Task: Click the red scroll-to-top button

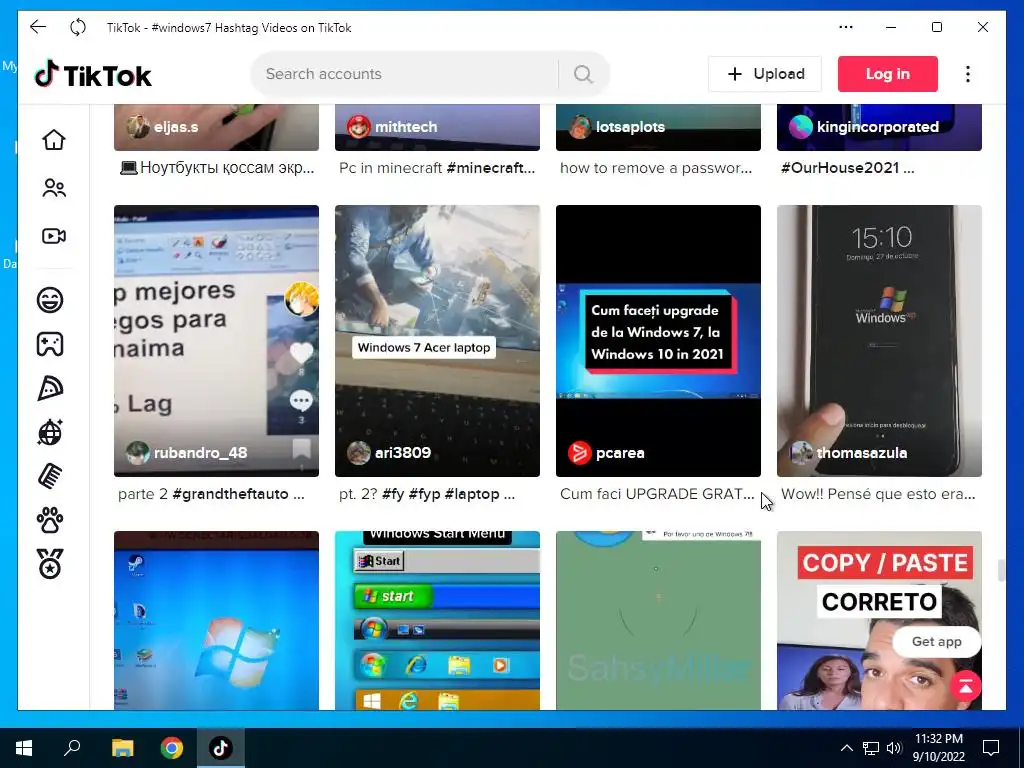Action: (966, 686)
